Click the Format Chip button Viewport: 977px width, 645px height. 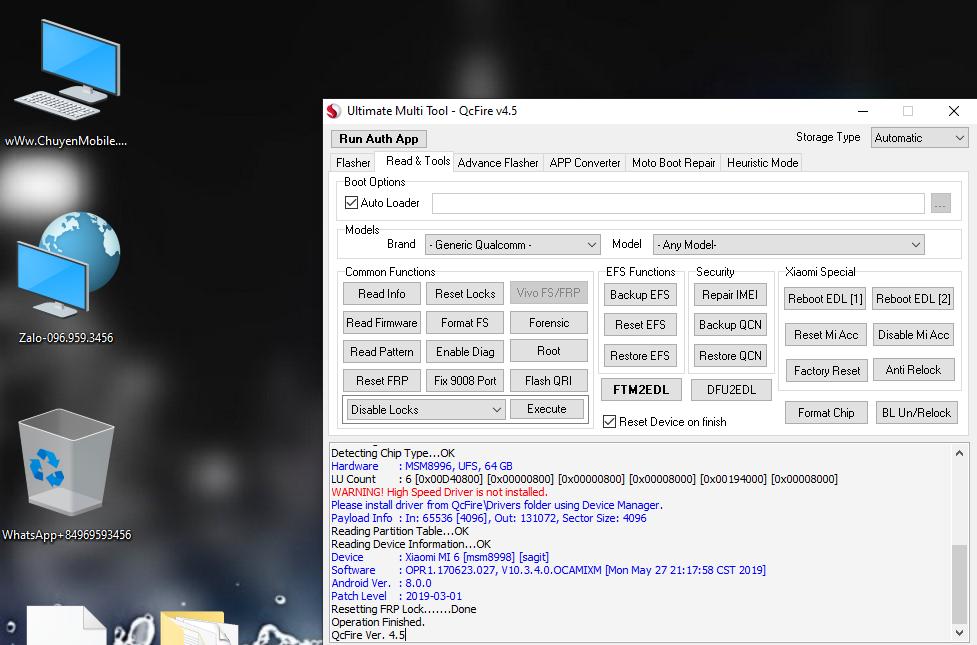[826, 413]
